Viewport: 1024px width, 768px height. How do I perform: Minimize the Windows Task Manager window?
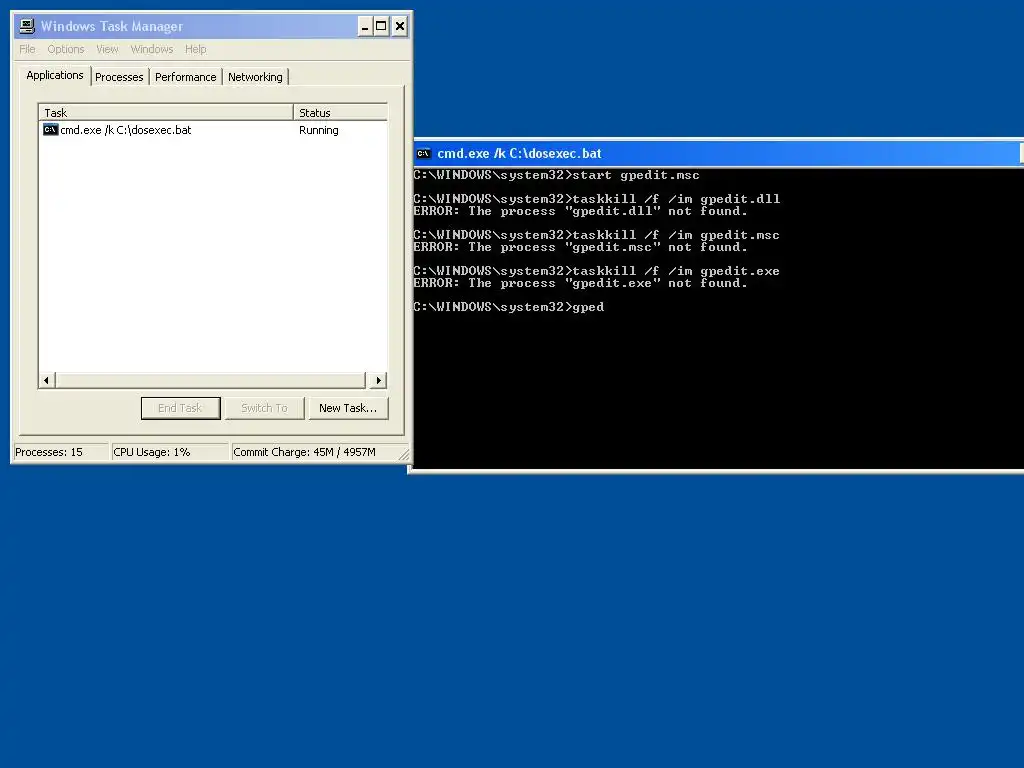[x=365, y=26]
